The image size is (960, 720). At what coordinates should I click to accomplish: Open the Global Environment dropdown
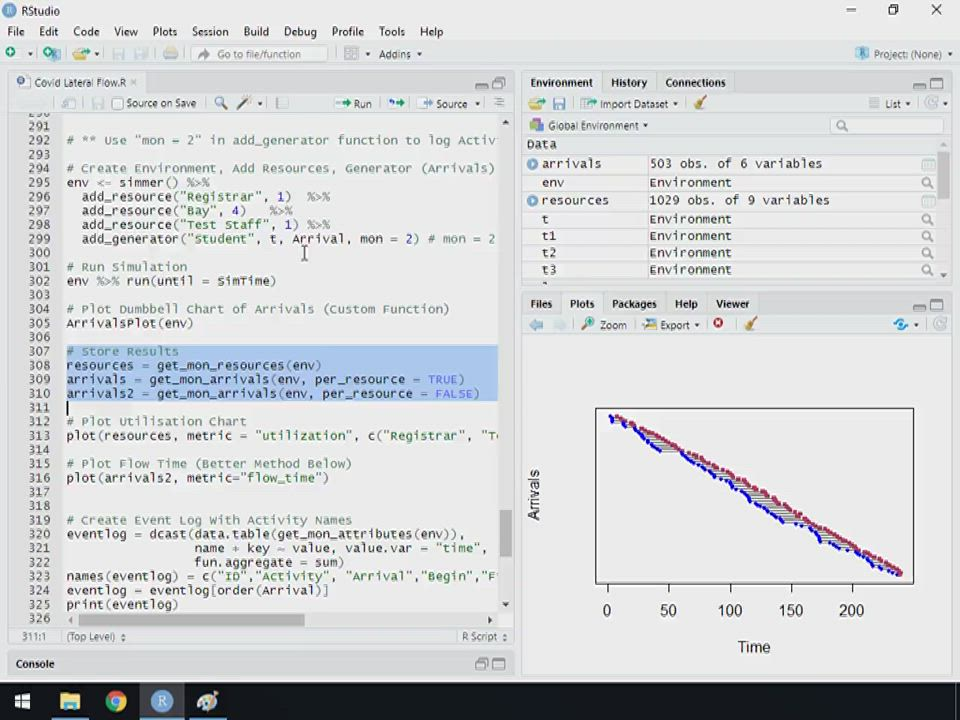(x=590, y=126)
